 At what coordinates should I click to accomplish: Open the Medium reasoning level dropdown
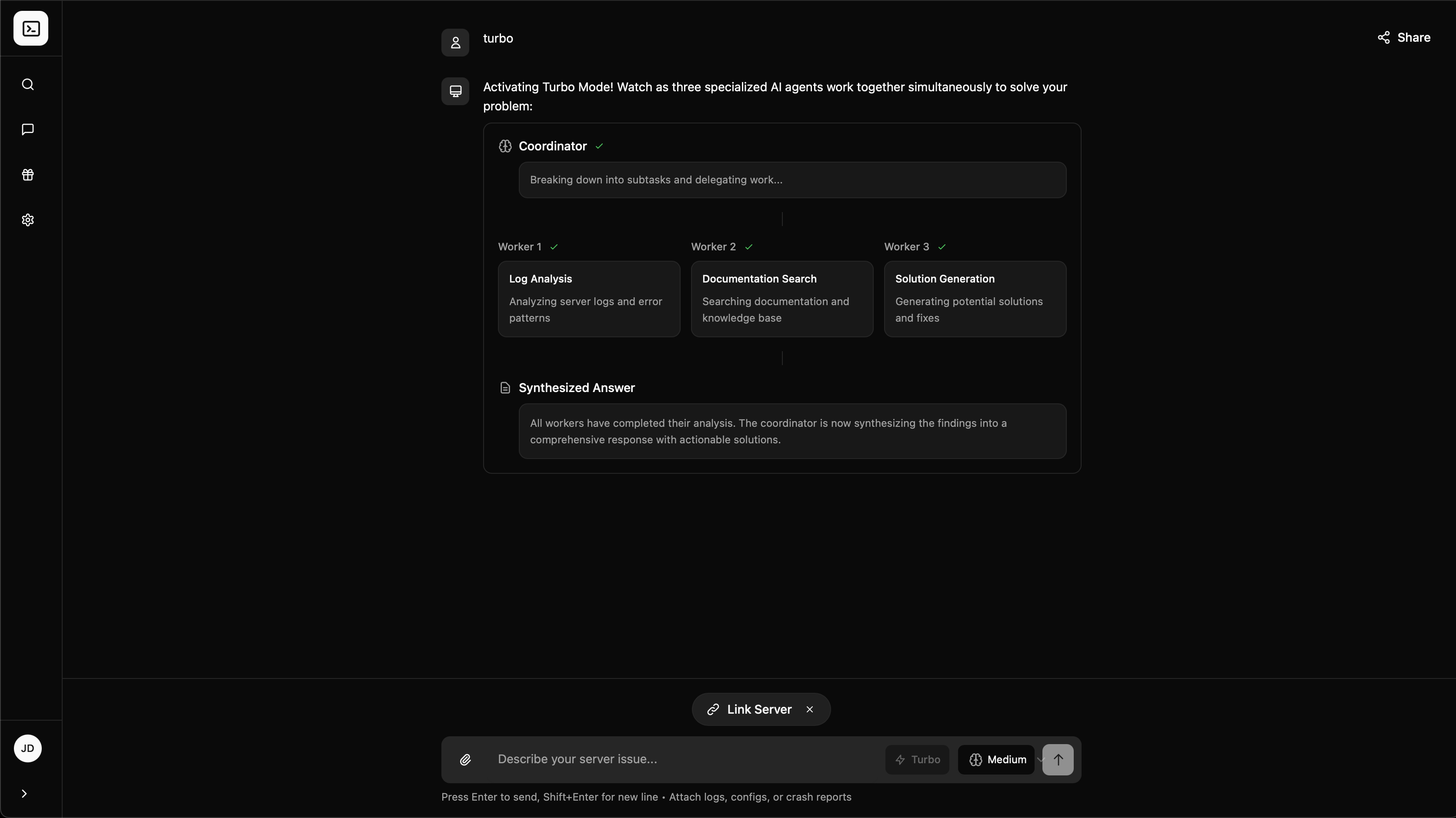tap(997, 760)
